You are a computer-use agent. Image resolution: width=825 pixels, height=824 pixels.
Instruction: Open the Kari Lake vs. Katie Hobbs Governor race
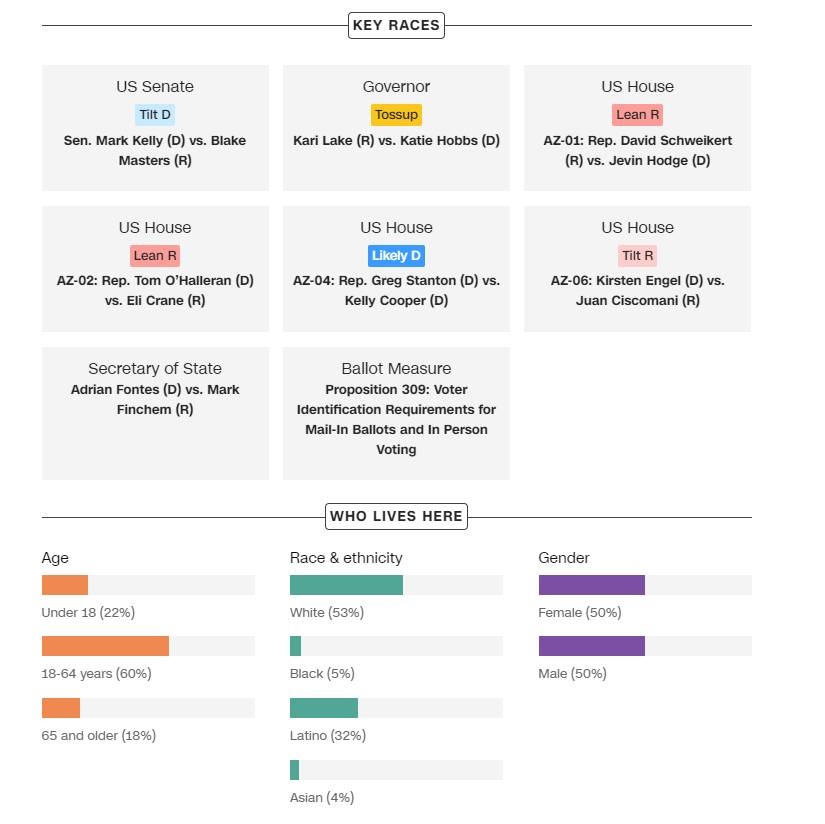click(x=396, y=141)
